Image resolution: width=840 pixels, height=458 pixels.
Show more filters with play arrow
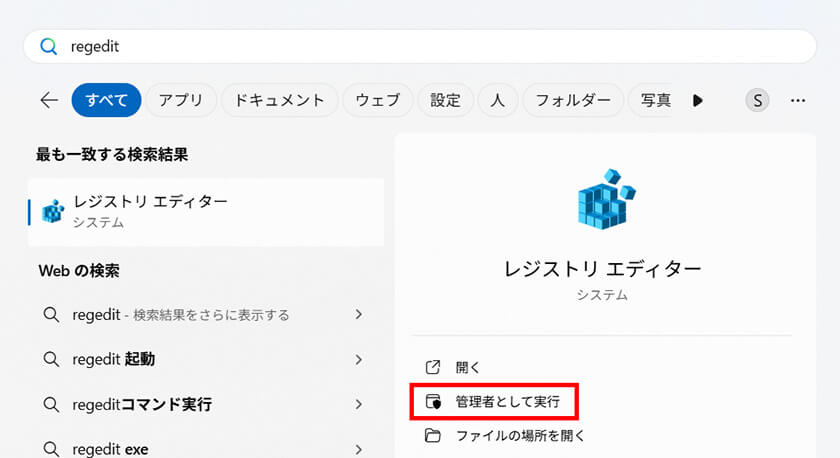698,100
